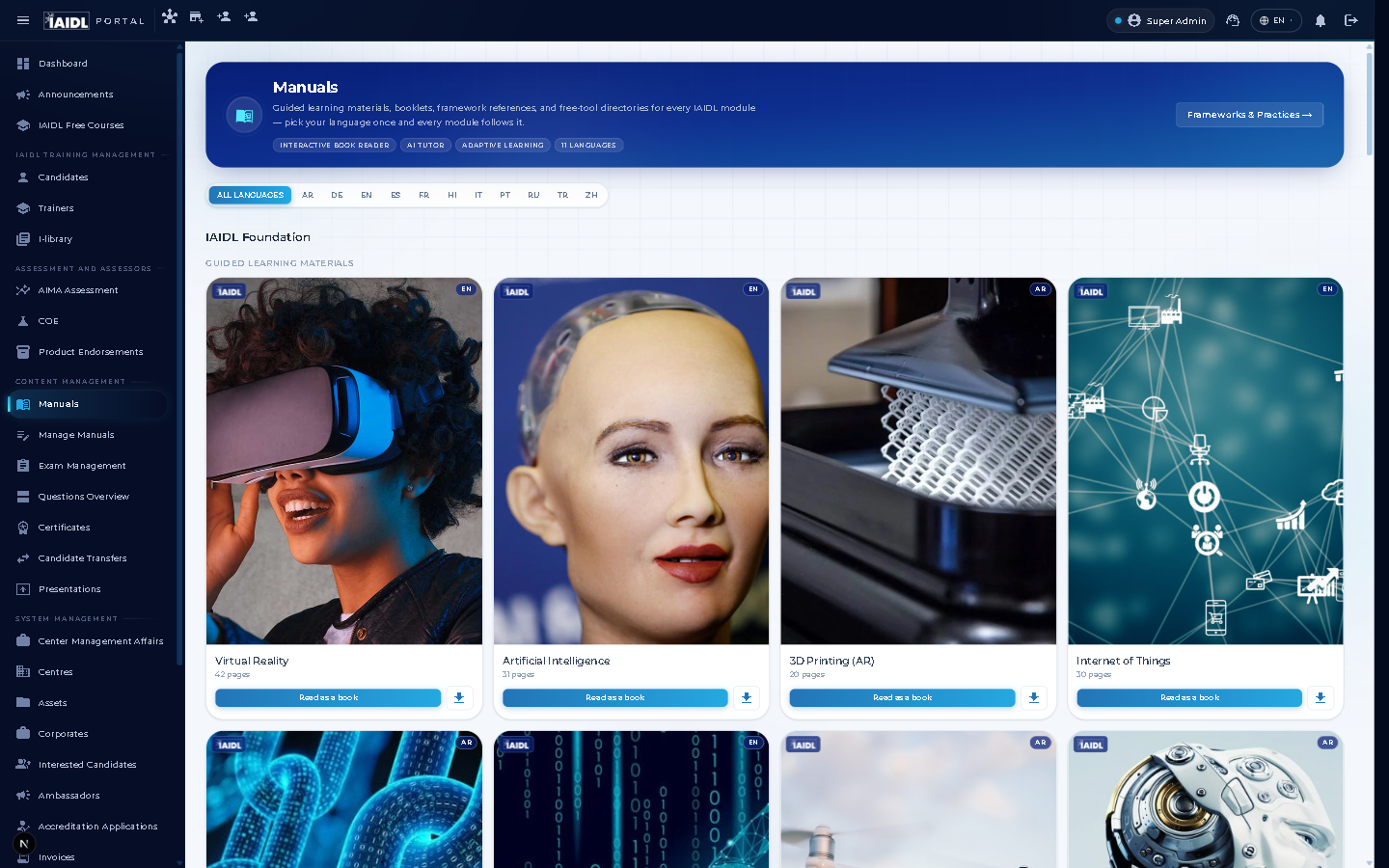Screen dimensions: 1389x868
Task: Download the Internet of Things manual
Action: [1321, 697]
